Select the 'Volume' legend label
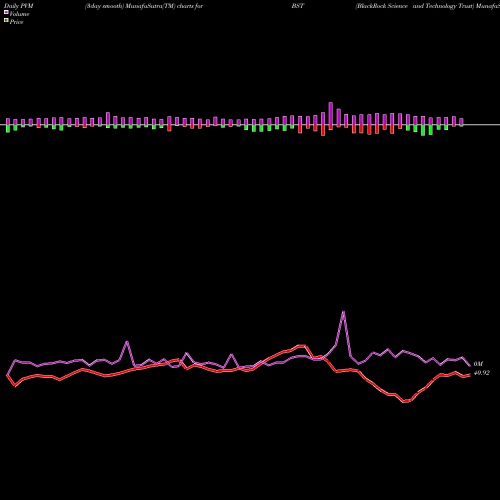Screen dimensions: 500x500 coord(19,14)
